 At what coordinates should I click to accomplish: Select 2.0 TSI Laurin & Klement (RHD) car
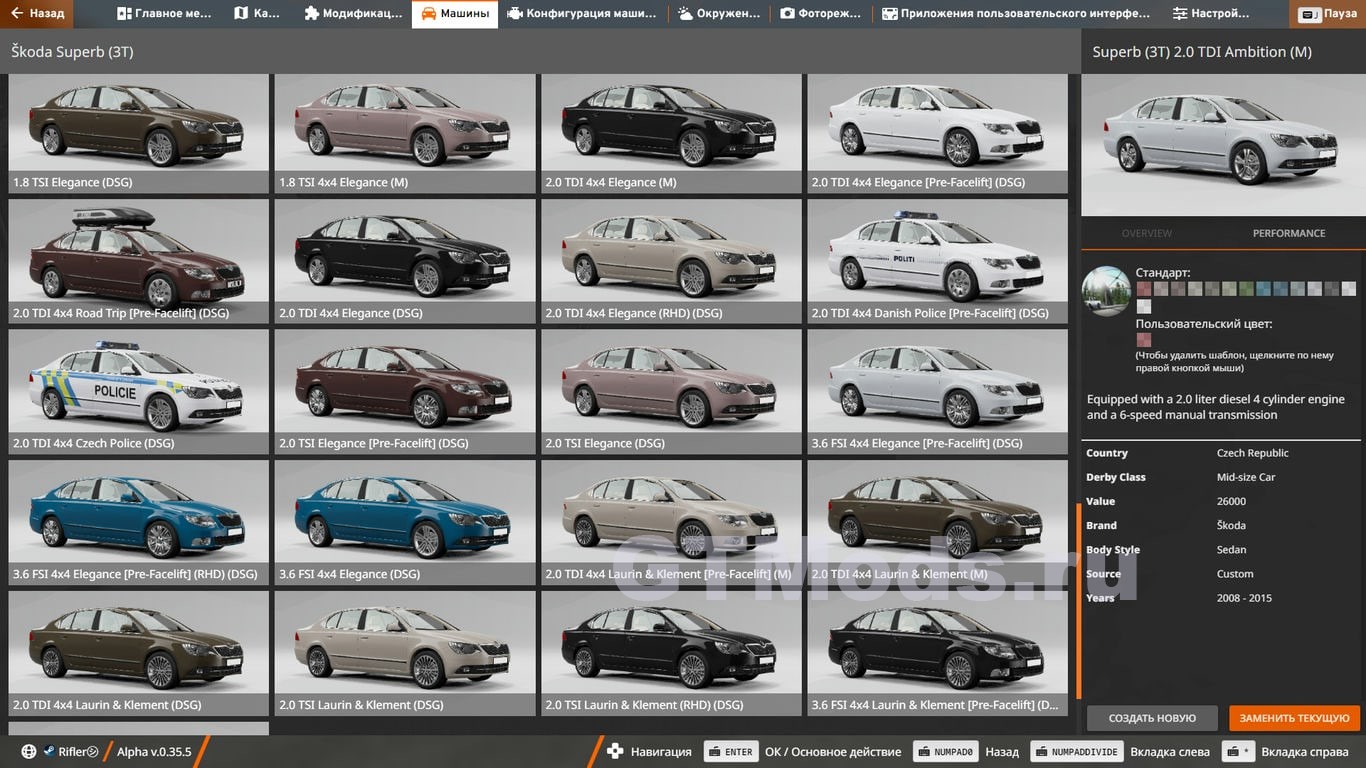pos(671,653)
